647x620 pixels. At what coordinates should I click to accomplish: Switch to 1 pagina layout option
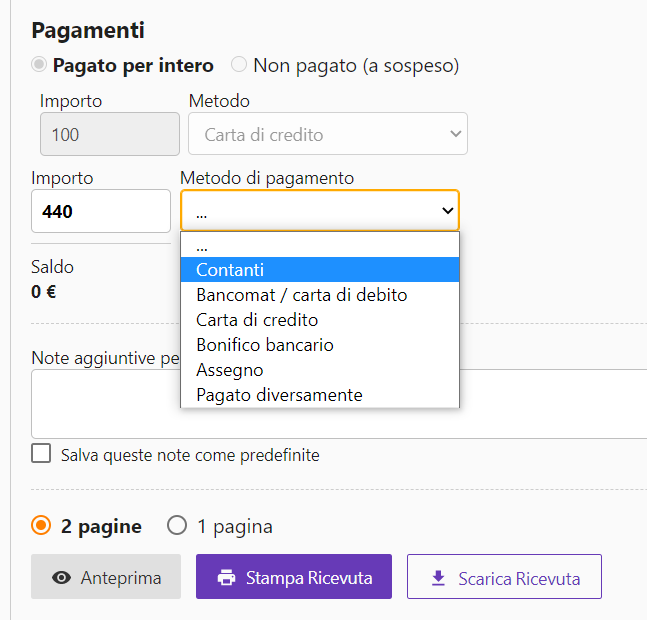(x=177, y=525)
